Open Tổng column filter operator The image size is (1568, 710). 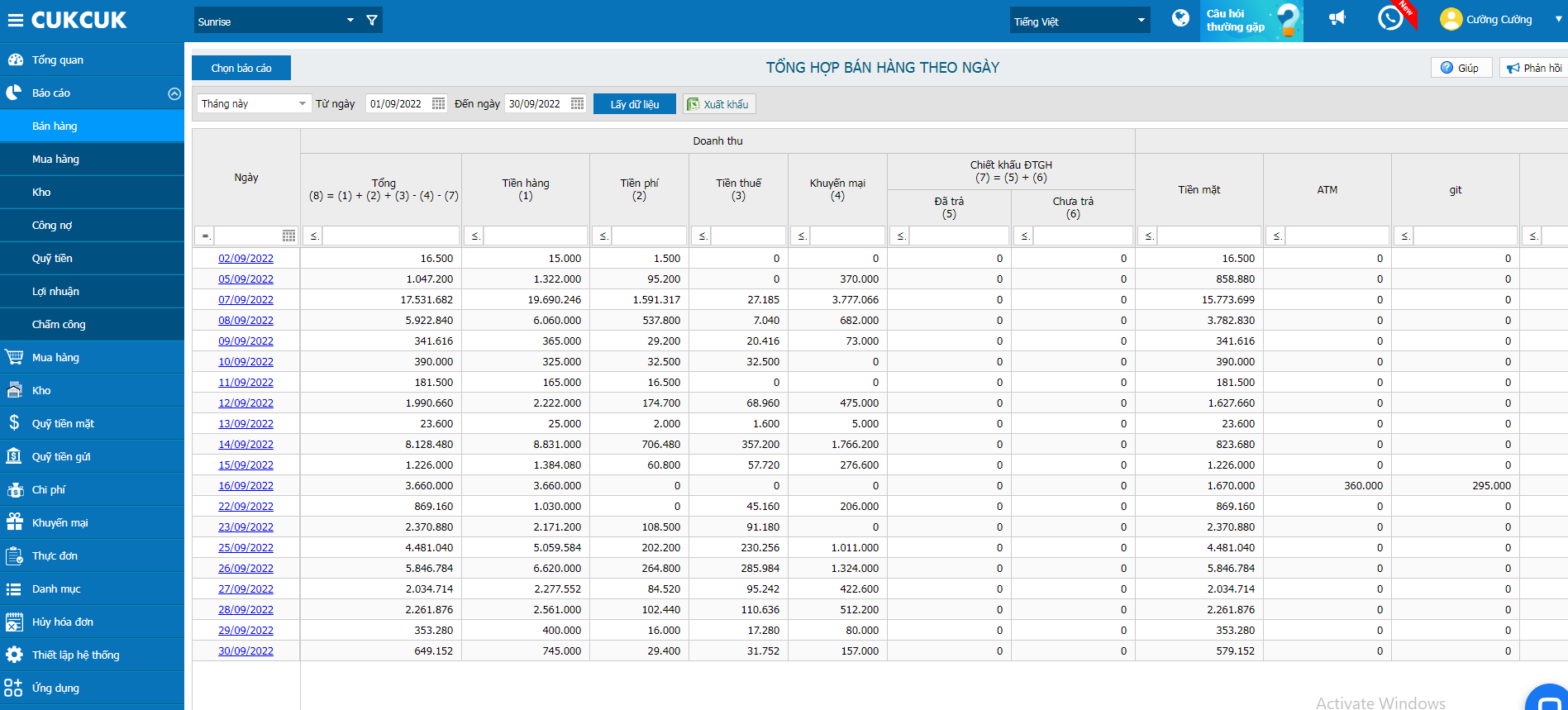[x=313, y=236]
